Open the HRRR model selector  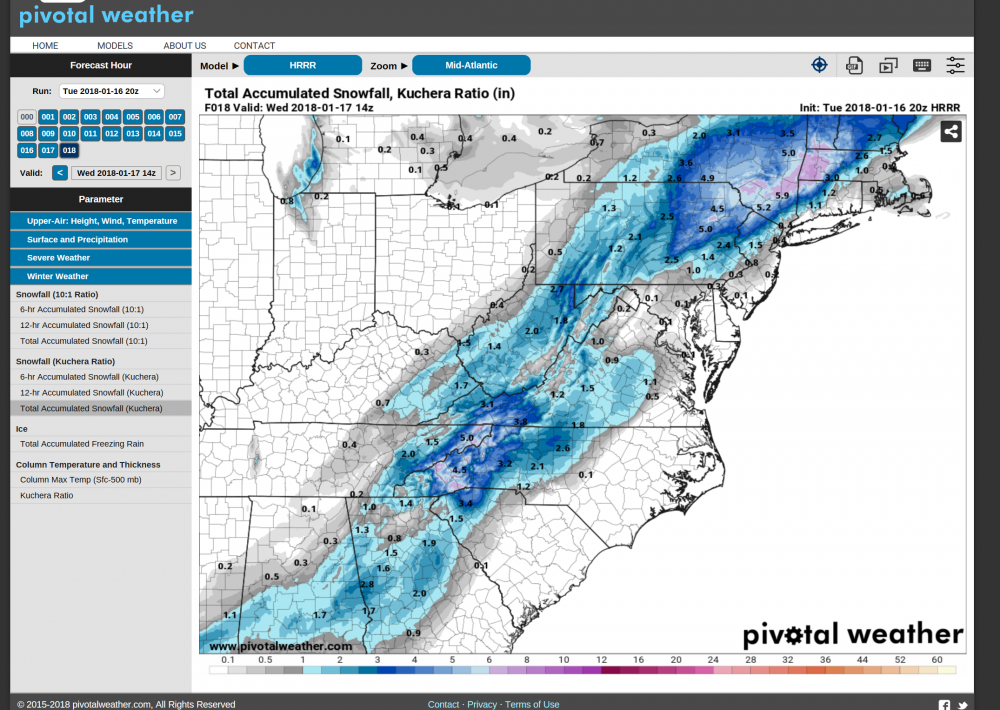[303, 66]
